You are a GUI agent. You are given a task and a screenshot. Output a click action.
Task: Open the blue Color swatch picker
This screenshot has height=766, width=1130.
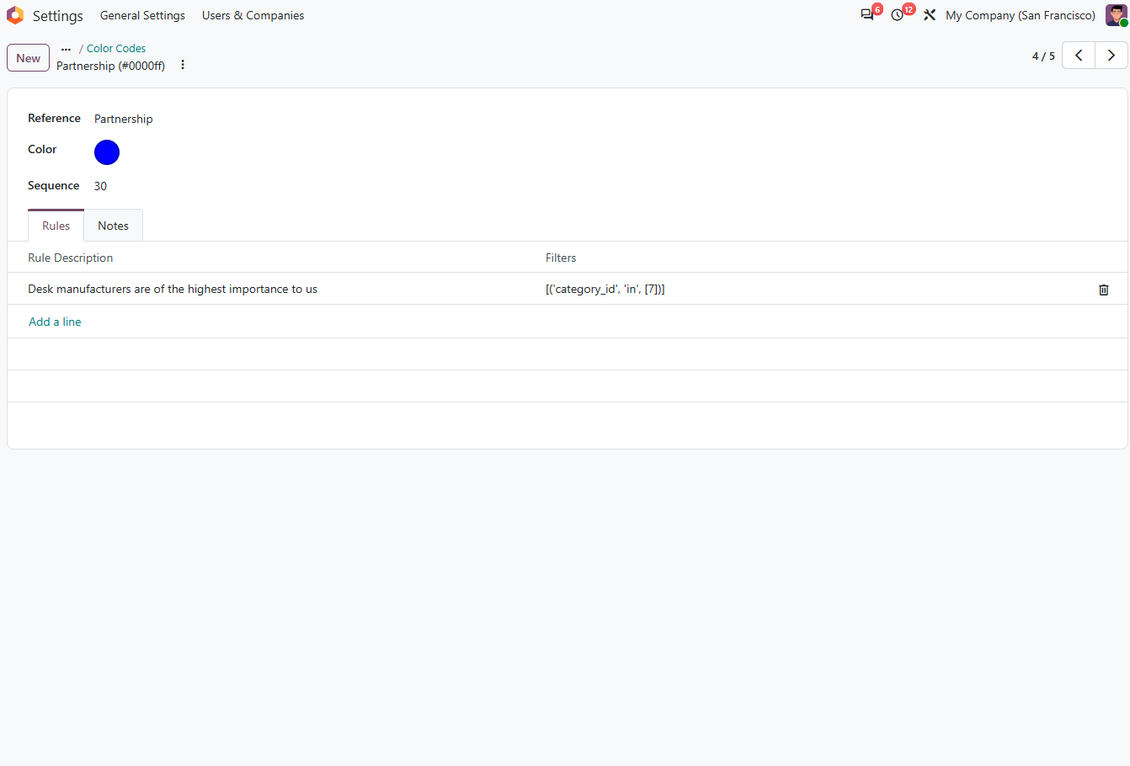pos(107,152)
